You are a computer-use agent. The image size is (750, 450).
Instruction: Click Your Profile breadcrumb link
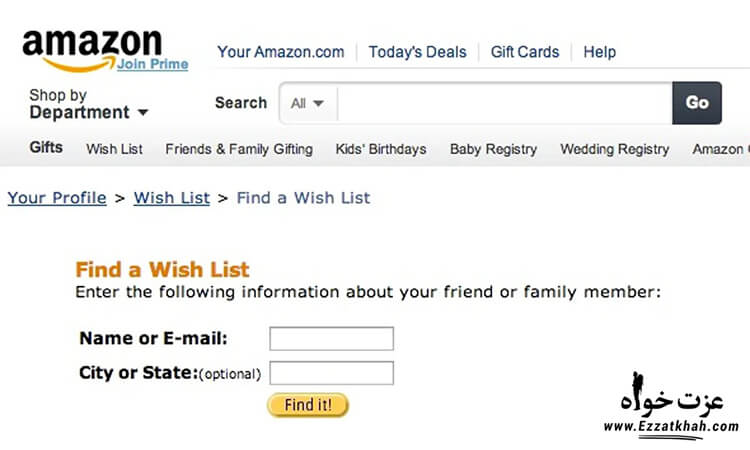click(x=57, y=198)
